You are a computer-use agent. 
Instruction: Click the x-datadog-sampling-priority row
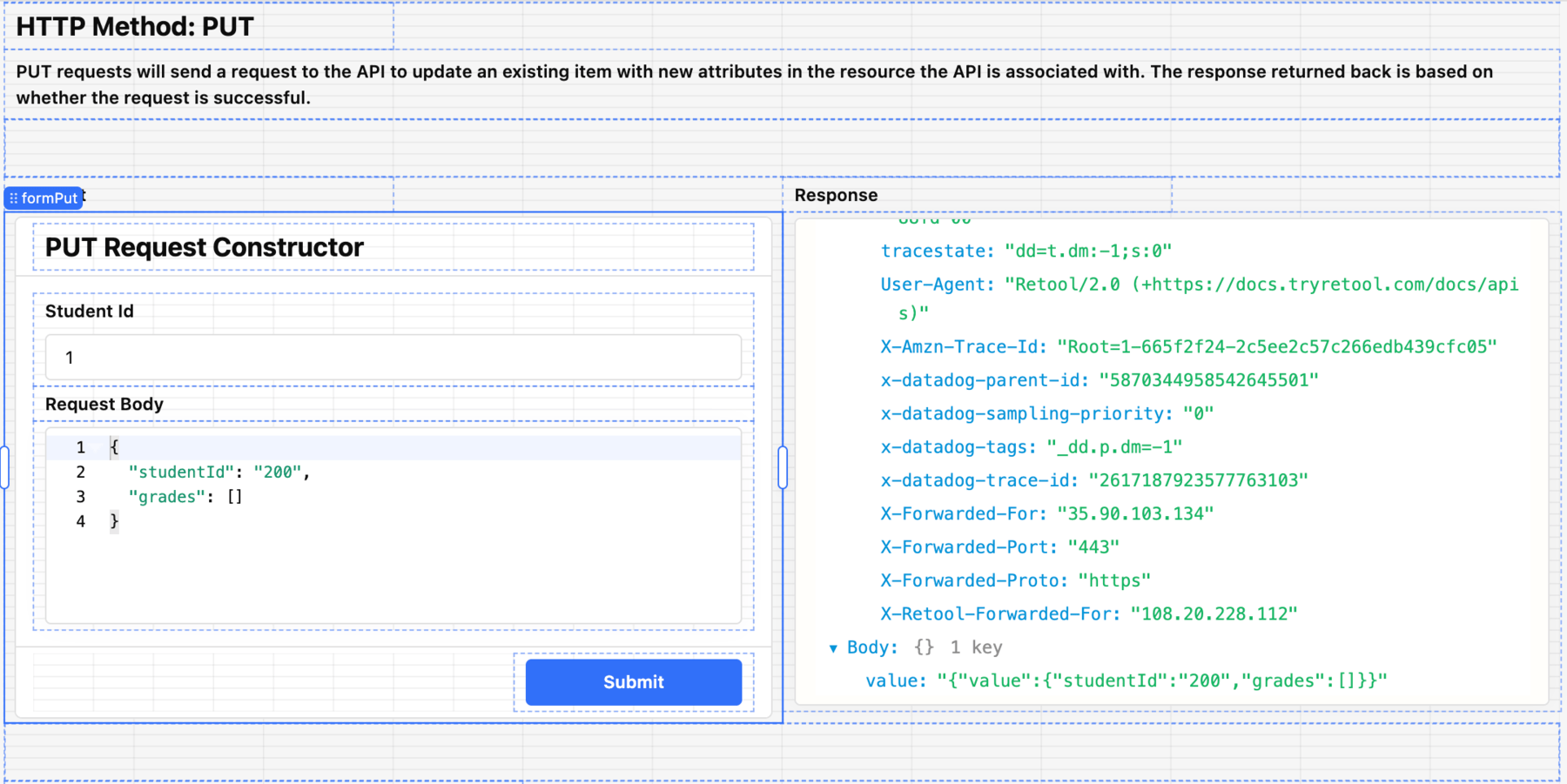(1047, 413)
